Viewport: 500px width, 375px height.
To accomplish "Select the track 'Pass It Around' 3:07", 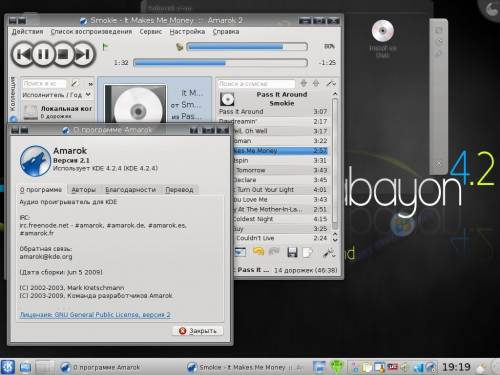I will click(273, 112).
